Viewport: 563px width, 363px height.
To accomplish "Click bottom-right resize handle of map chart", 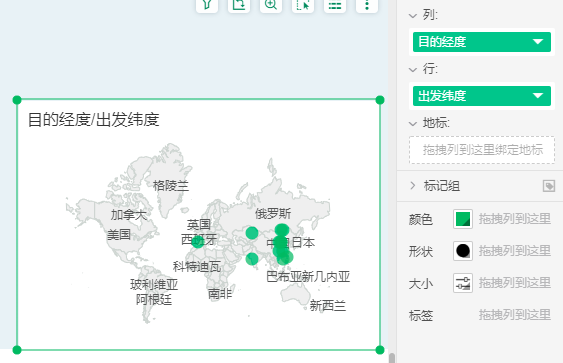I will coord(380,350).
